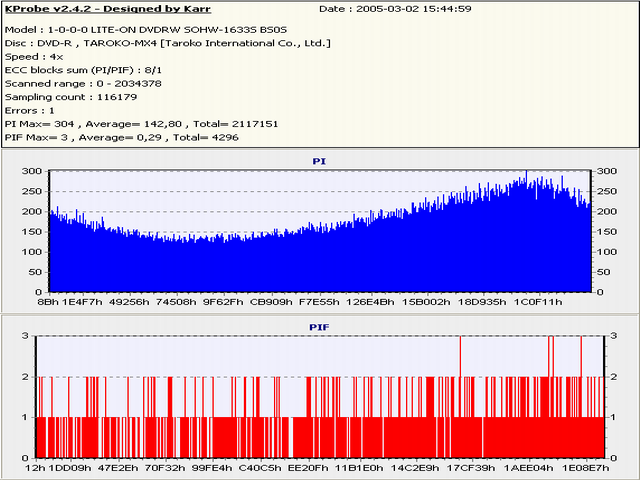Click the PI axis label F7E55h

[x=319, y=302]
